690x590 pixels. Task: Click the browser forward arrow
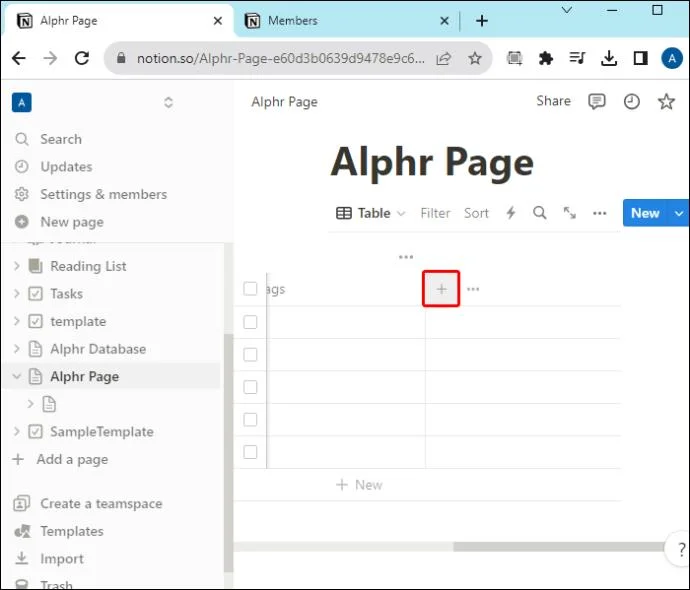tap(51, 58)
